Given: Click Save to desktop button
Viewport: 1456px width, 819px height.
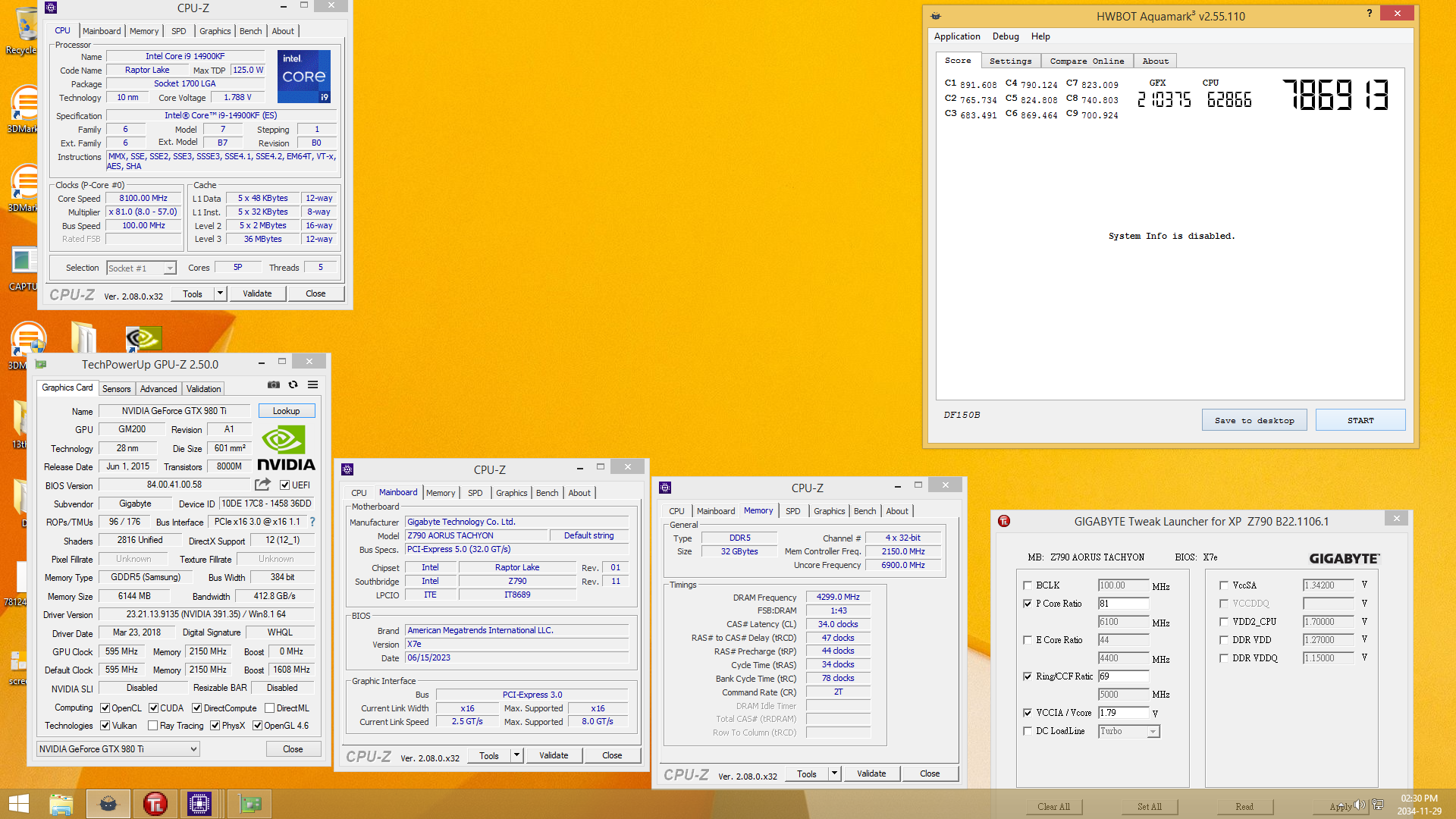Looking at the screenshot, I should coord(1254,420).
